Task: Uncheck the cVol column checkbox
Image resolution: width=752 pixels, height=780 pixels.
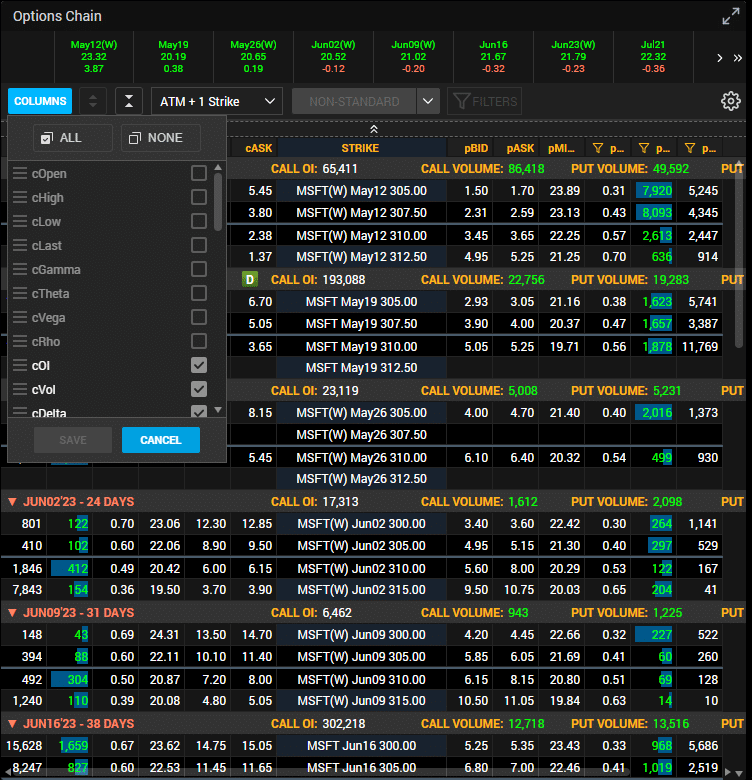Action: coord(199,389)
